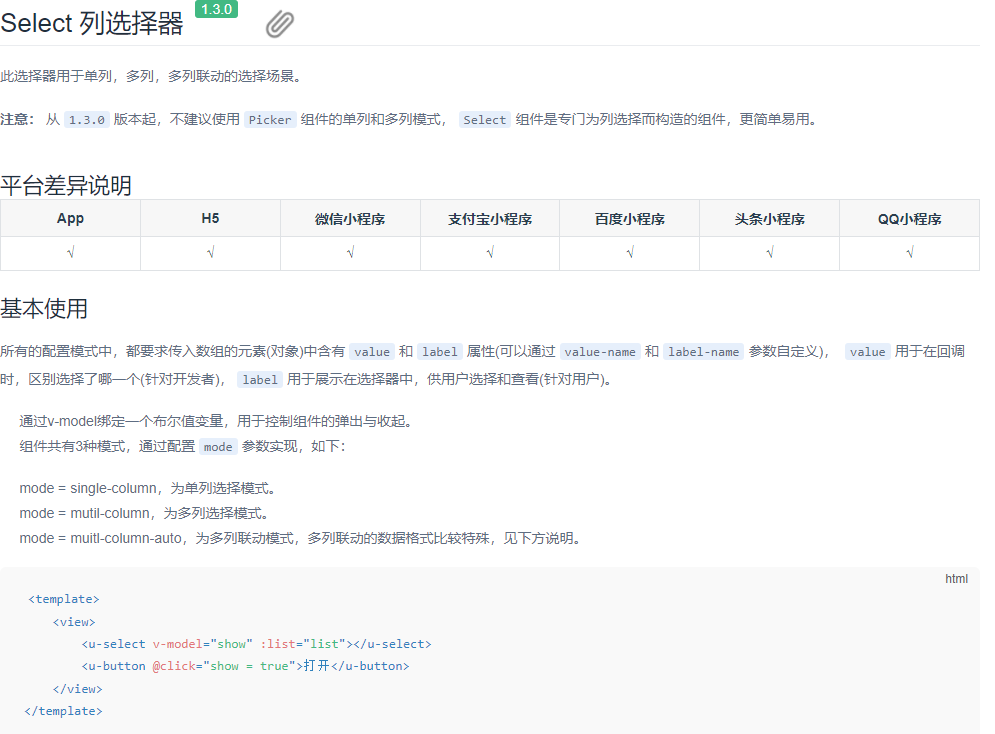Select the H5 column header

pos(210,218)
